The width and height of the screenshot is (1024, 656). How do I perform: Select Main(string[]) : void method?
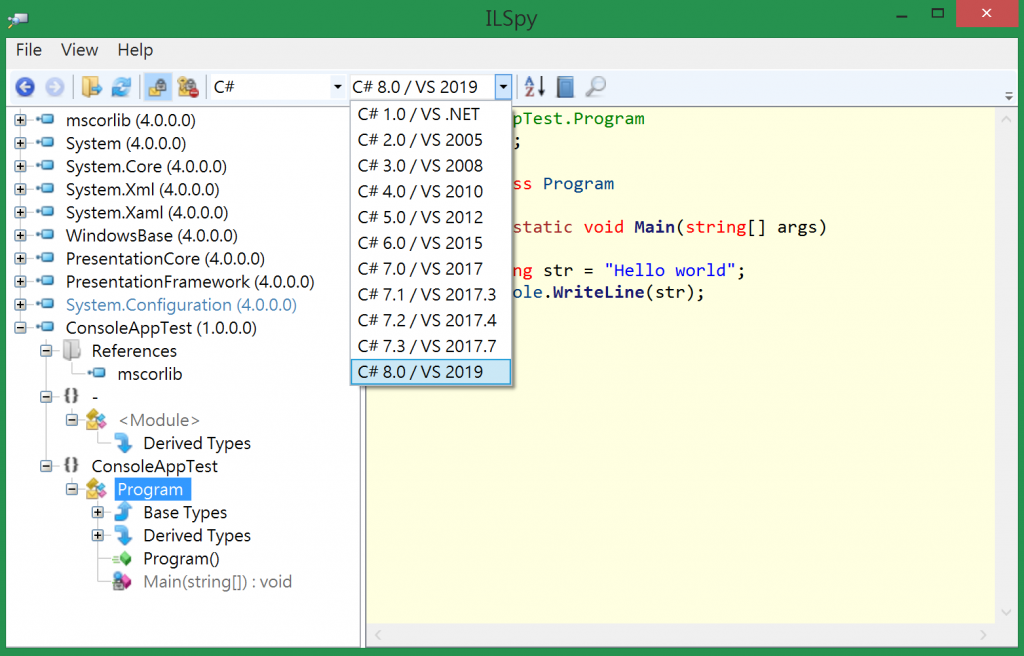[217, 582]
